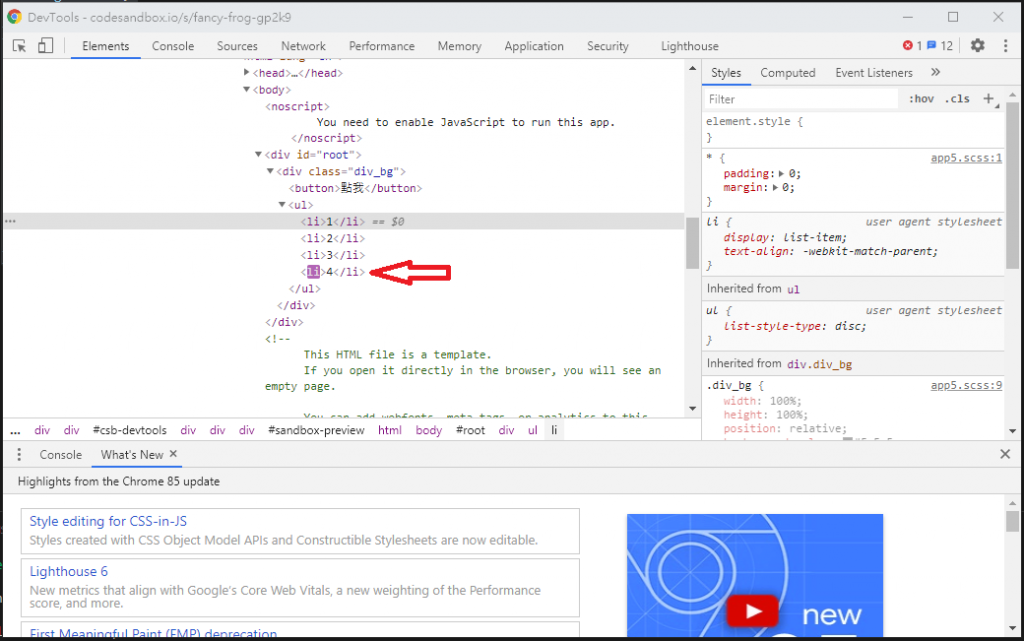
Task: Open the Memory tab
Action: pos(459,46)
